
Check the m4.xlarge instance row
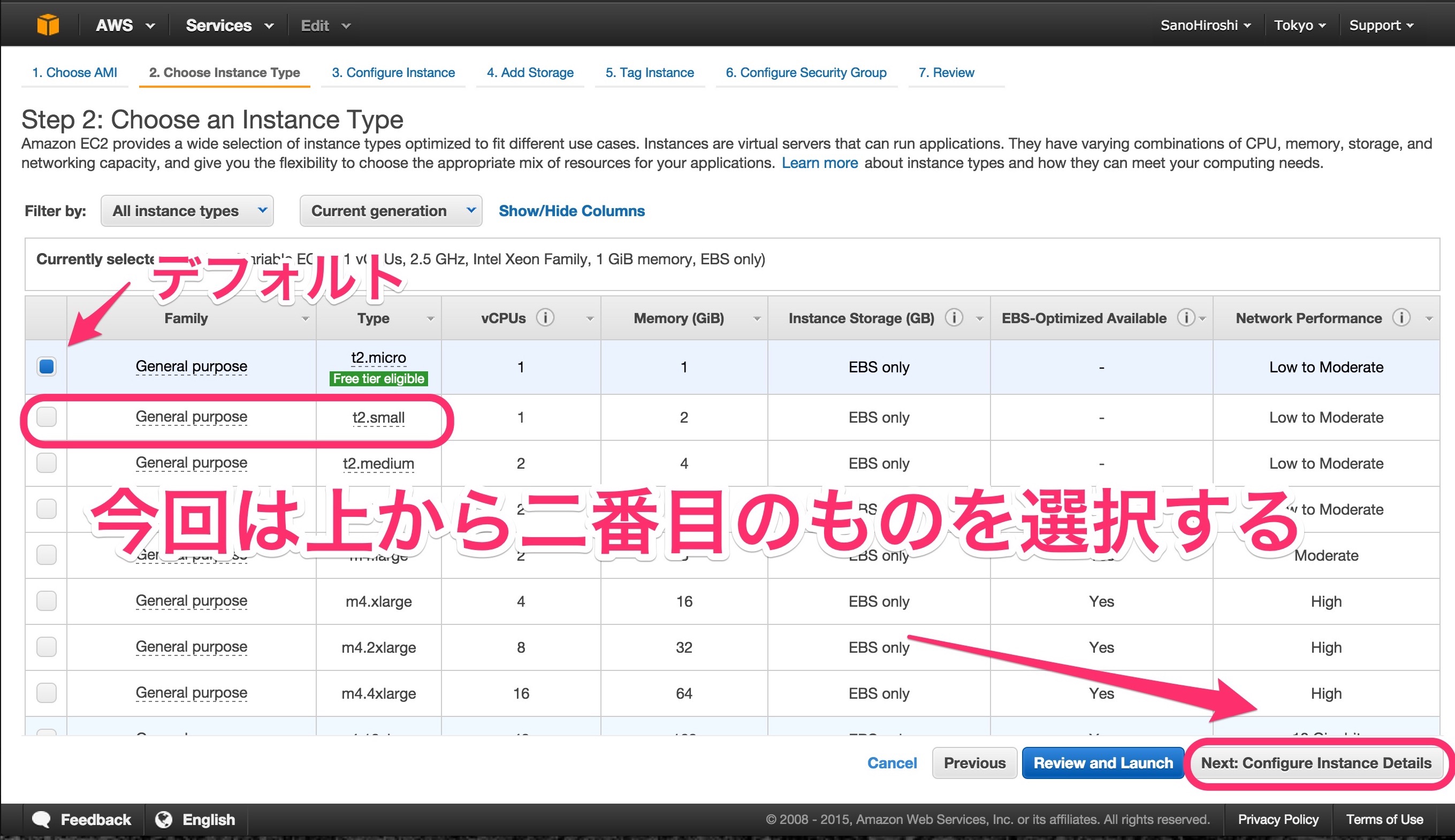pos(46,601)
